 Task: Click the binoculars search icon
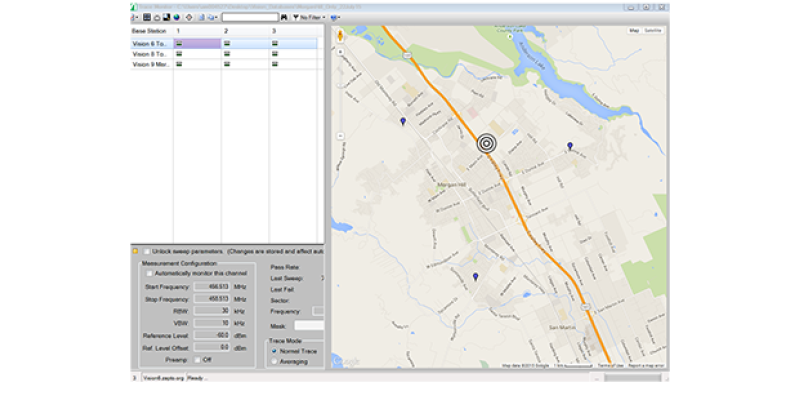coord(284,17)
